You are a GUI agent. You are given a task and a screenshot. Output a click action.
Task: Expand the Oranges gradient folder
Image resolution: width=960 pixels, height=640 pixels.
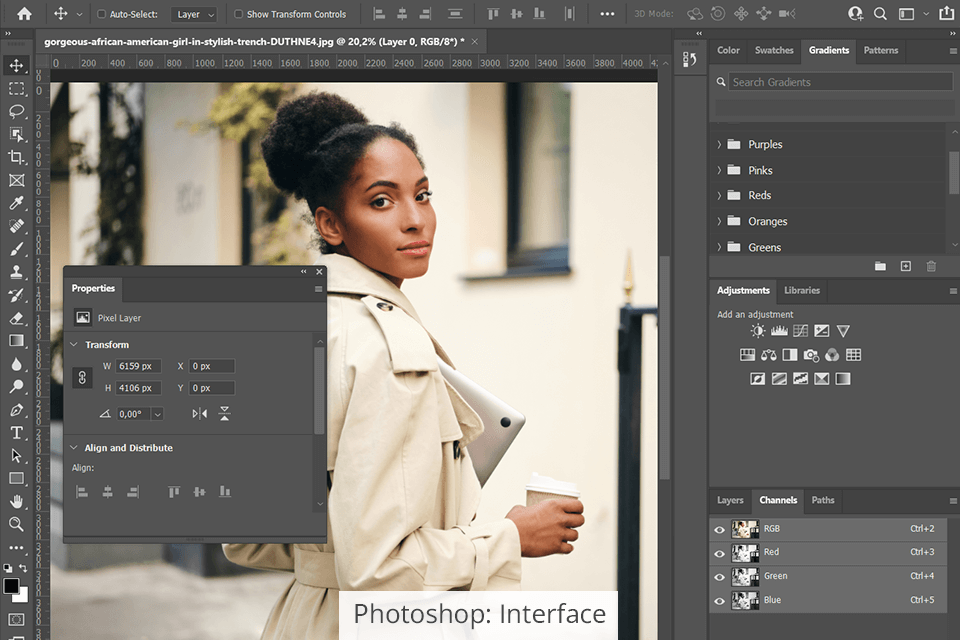(719, 221)
